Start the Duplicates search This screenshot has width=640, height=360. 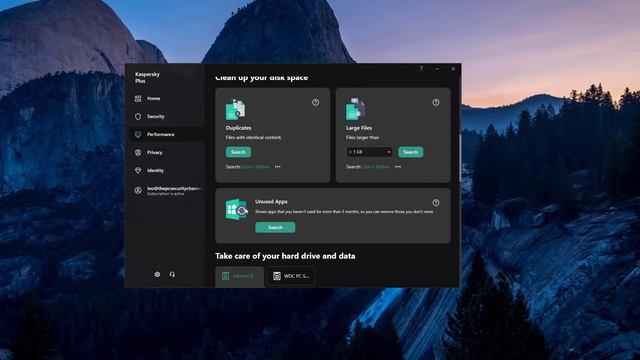click(x=238, y=152)
